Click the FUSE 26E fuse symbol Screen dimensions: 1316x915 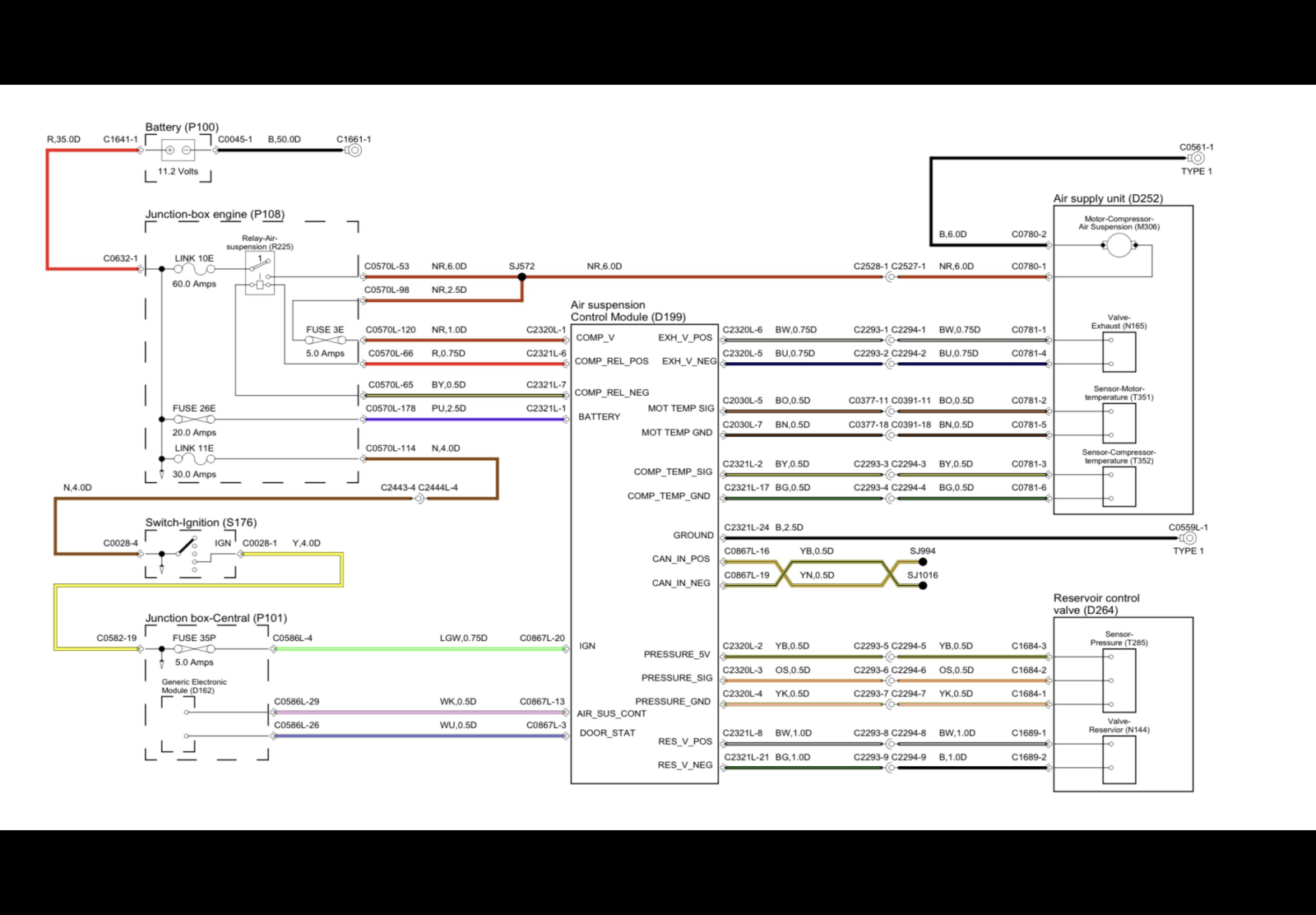click(x=194, y=420)
